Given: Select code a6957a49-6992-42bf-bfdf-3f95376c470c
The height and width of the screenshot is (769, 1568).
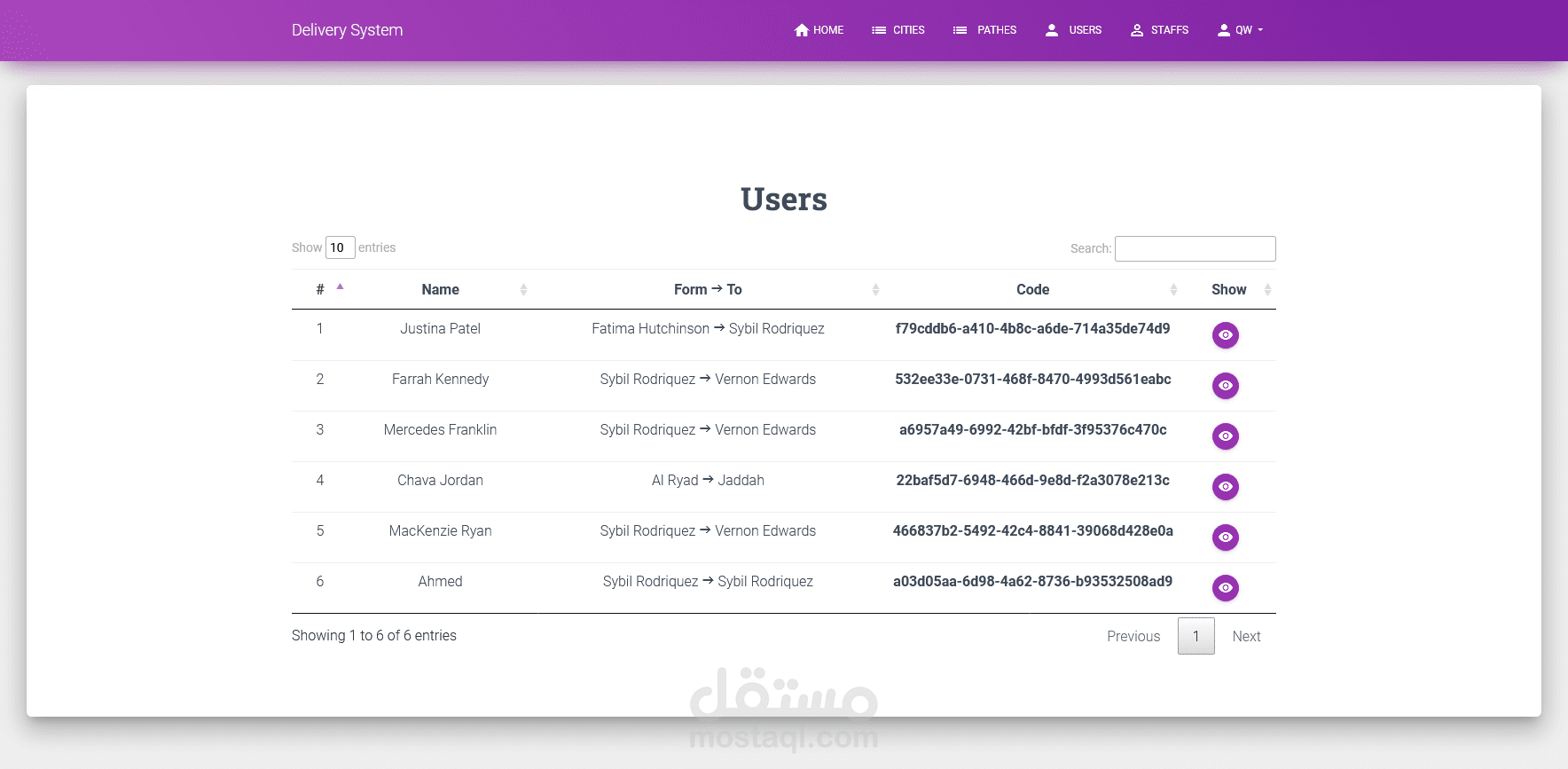Looking at the screenshot, I should pos(1032,429).
